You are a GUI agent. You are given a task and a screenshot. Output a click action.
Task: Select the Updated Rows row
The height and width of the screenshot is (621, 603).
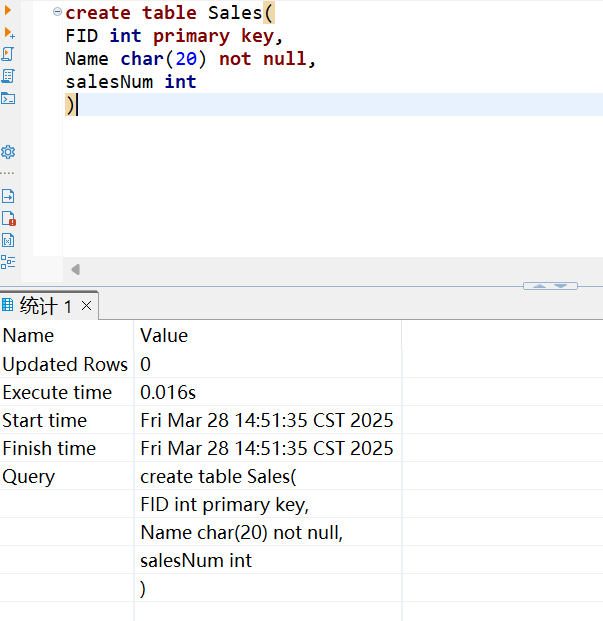pos(66,364)
